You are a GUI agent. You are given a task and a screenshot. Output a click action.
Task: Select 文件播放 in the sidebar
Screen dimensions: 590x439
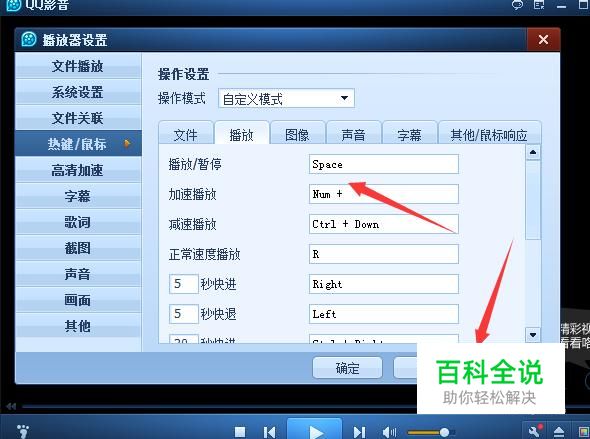(78, 66)
